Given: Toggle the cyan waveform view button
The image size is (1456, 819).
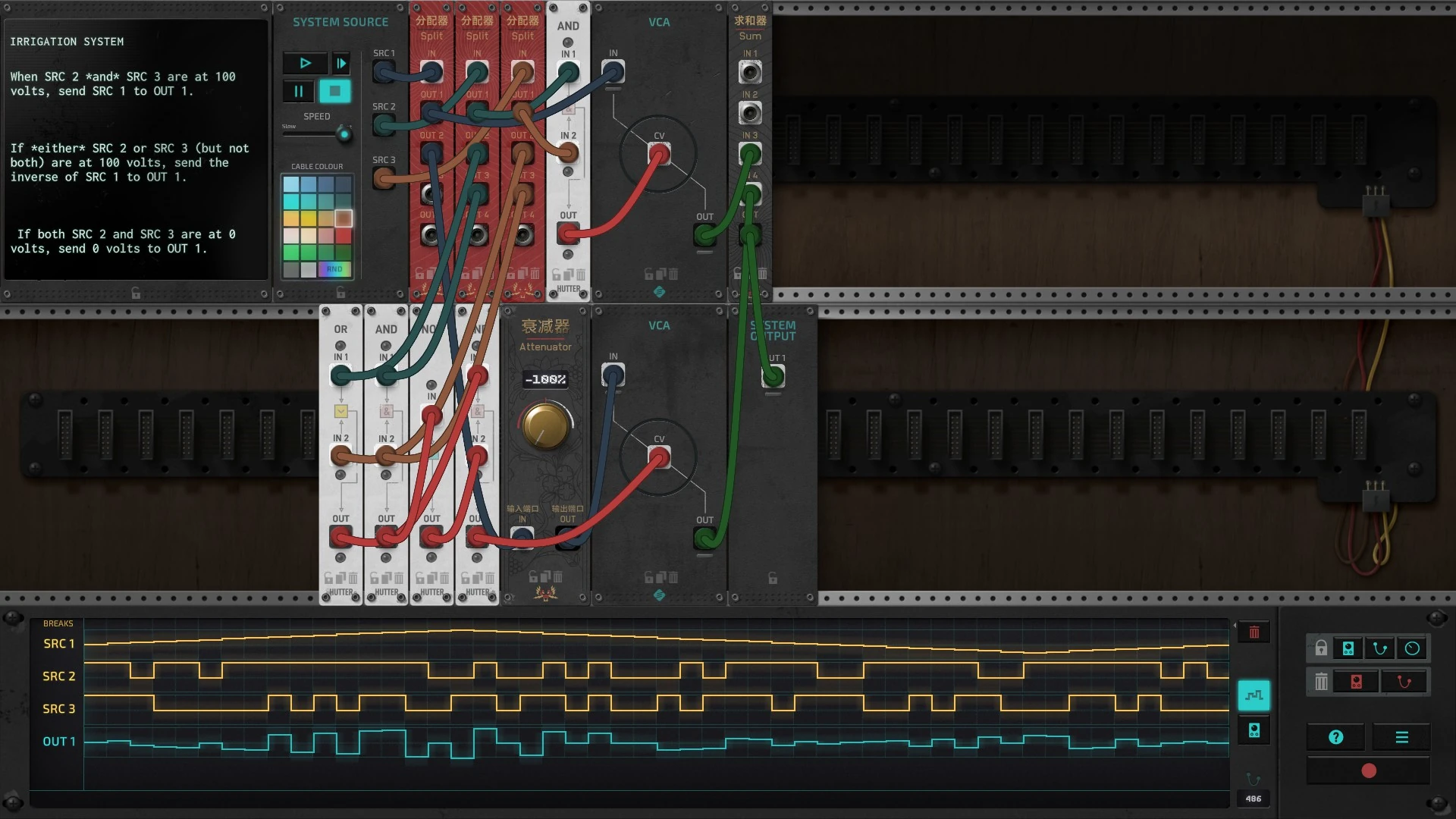Looking at the screenshot, I should (x=1254, y=695).
